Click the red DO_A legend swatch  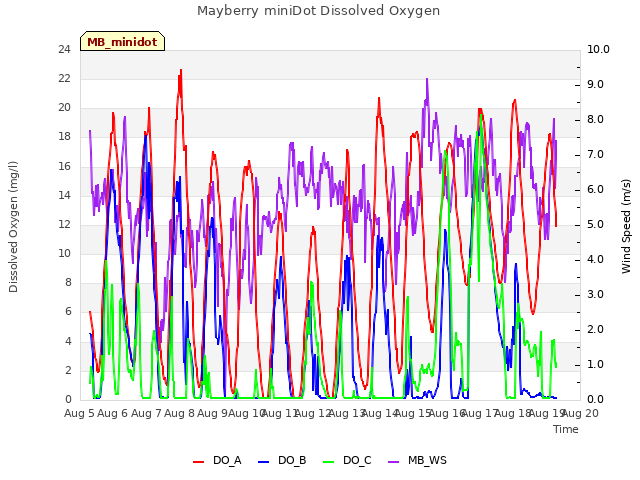pos(198,462)
